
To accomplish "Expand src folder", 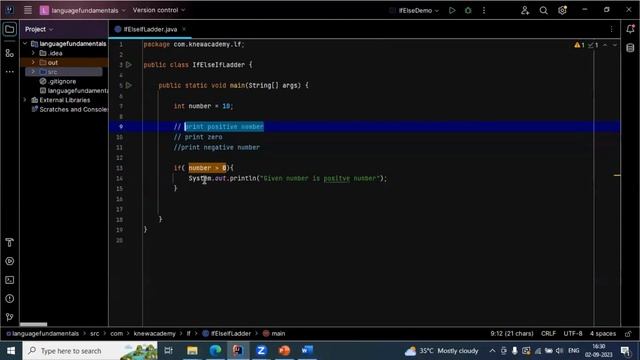I will (x=33, y=72).
